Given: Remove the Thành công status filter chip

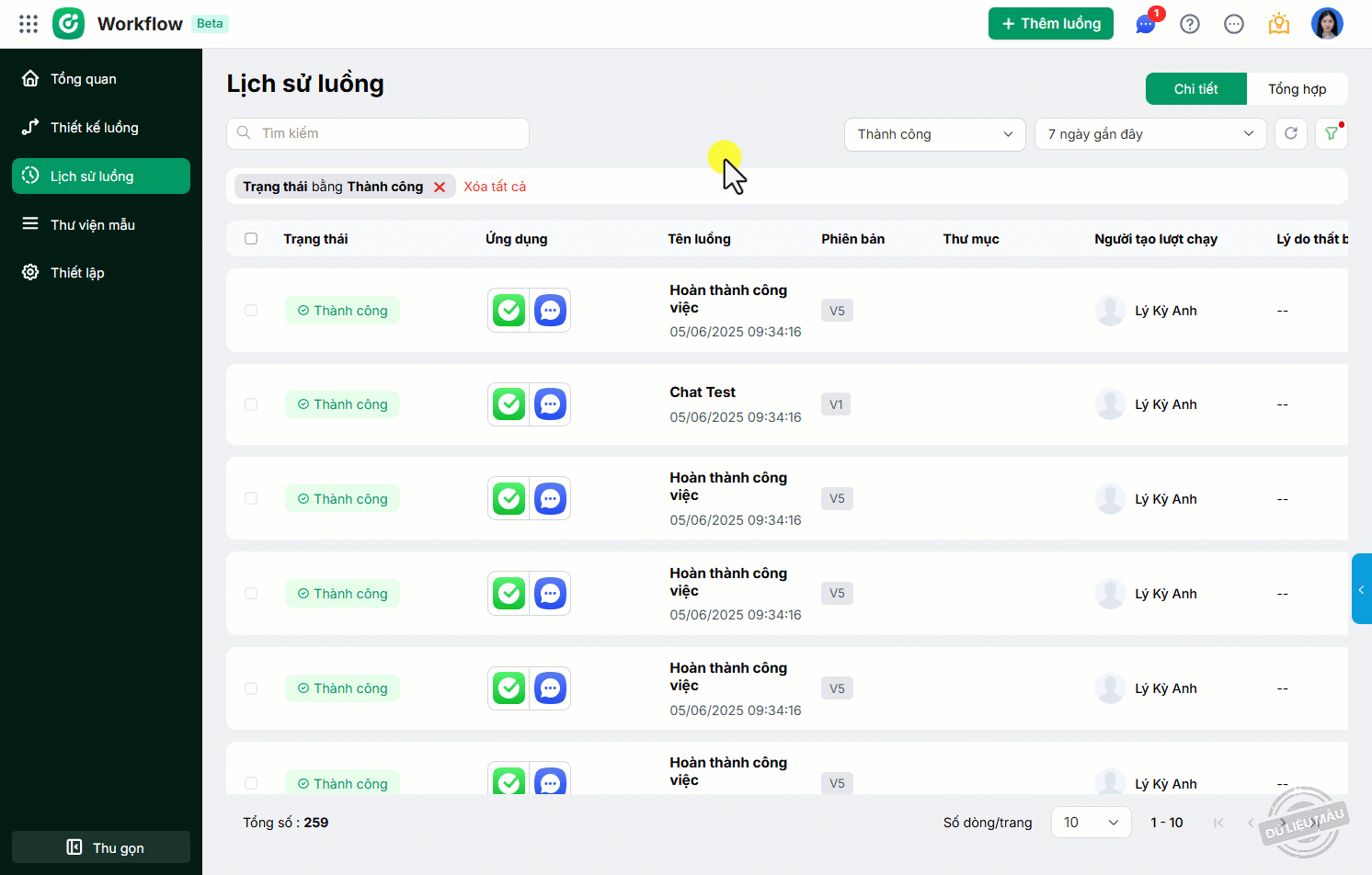Looking at the screenshot, I should (440, 187).
